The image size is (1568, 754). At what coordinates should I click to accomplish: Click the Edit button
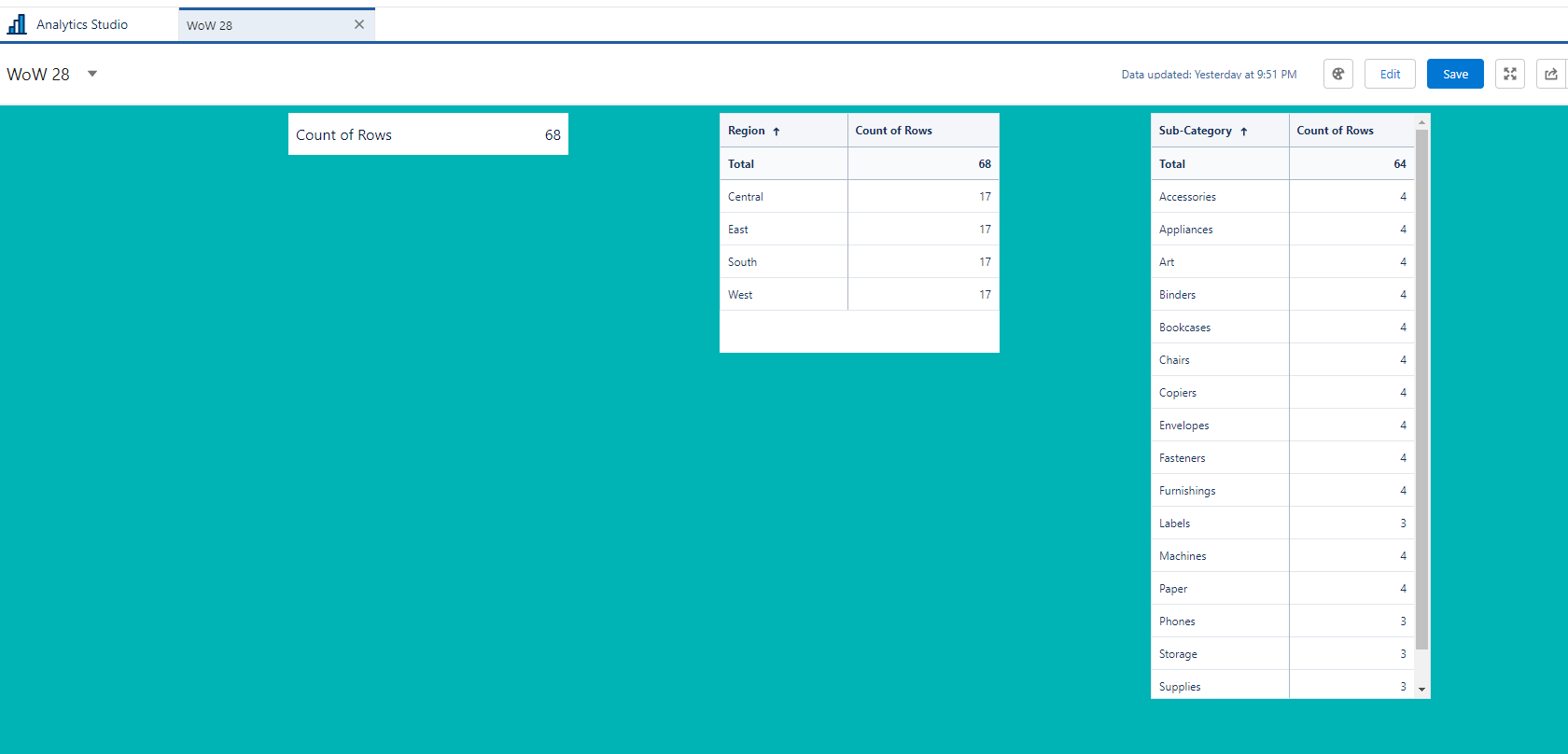1390,74
